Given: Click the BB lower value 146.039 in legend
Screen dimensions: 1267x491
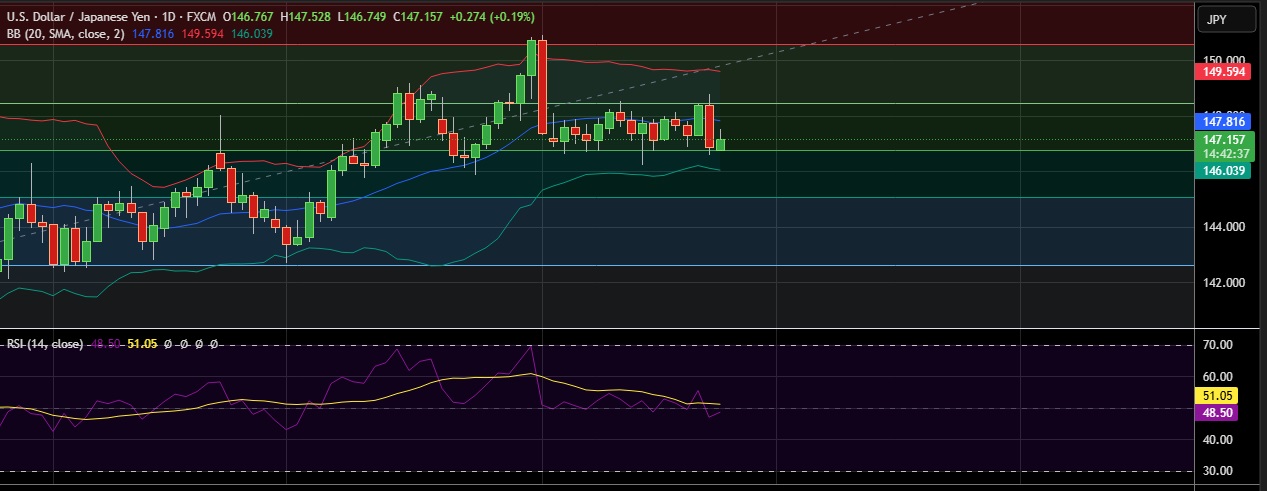Looking at the screenshot, I should [252, 33].
